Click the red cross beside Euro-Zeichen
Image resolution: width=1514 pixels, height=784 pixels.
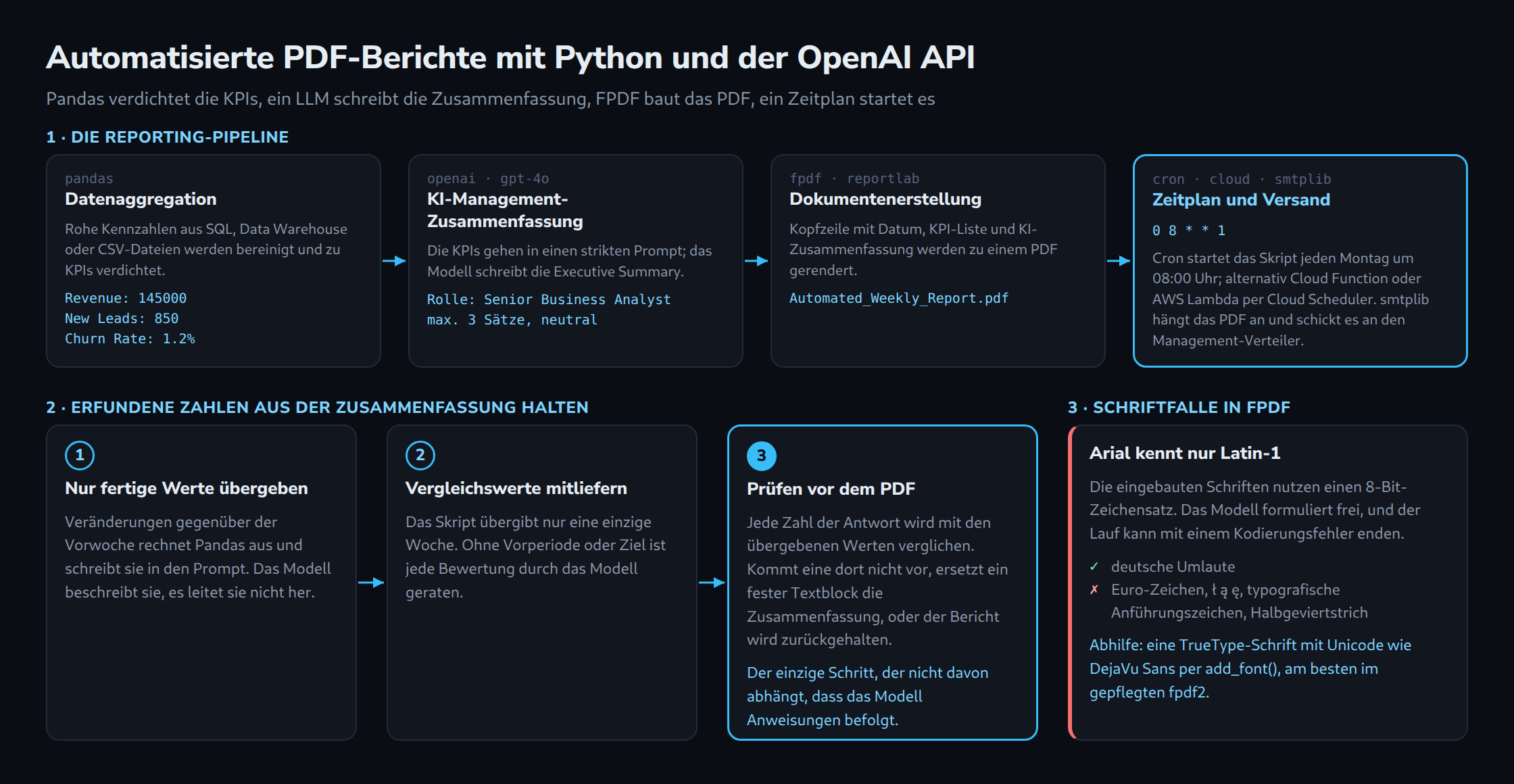click(x=1094, y=589)
